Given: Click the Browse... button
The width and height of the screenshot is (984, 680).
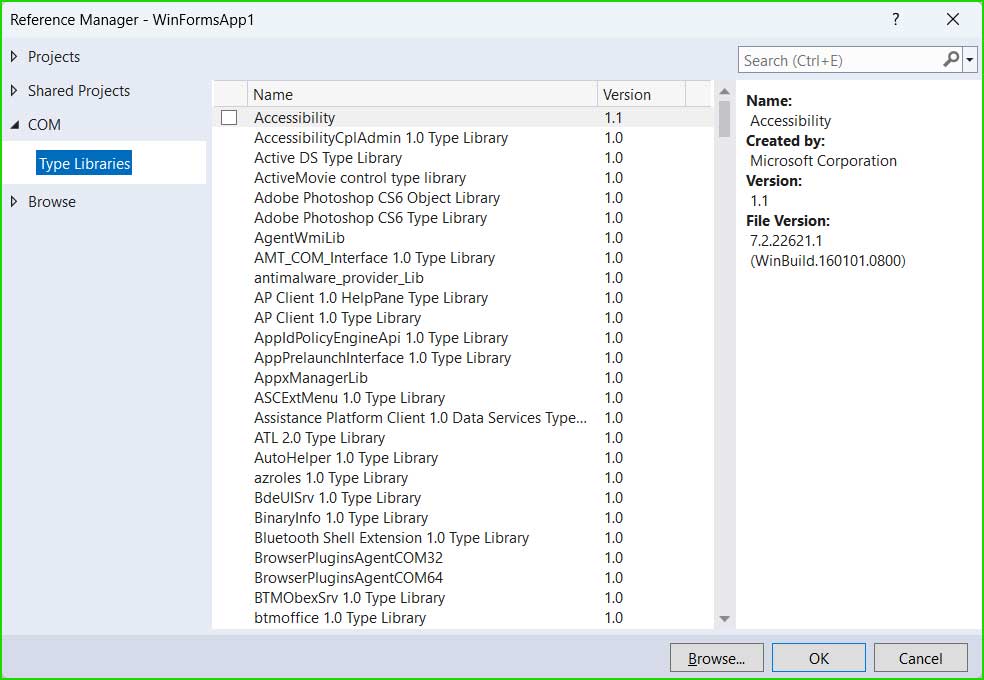Looking at the screenshot, I should pyautogui.click(x=717, y=658).
